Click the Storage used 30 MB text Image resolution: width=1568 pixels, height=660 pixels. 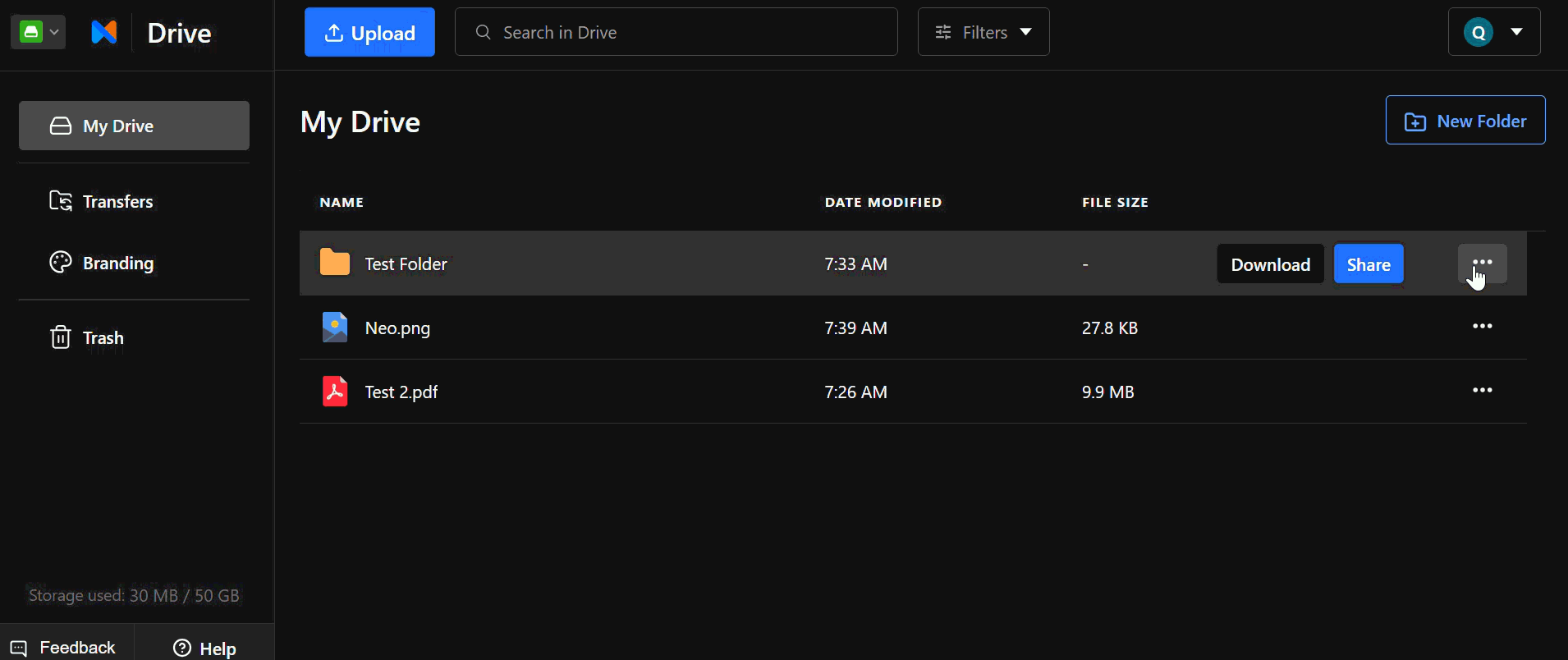(134, 595)
